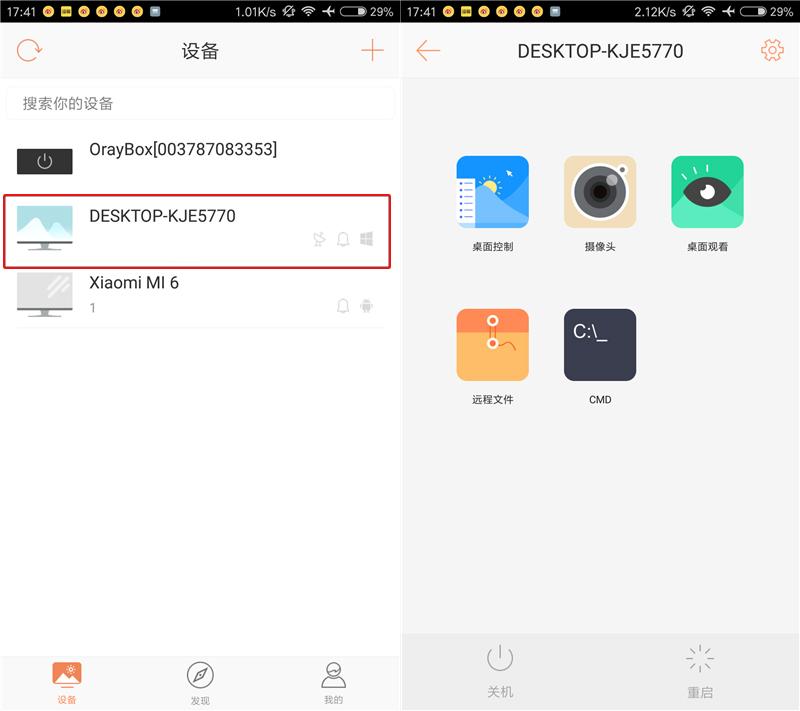
Task: Tap the back arrow to leave DESKTOP-KJE5770
Action: (x=428, y=50)
